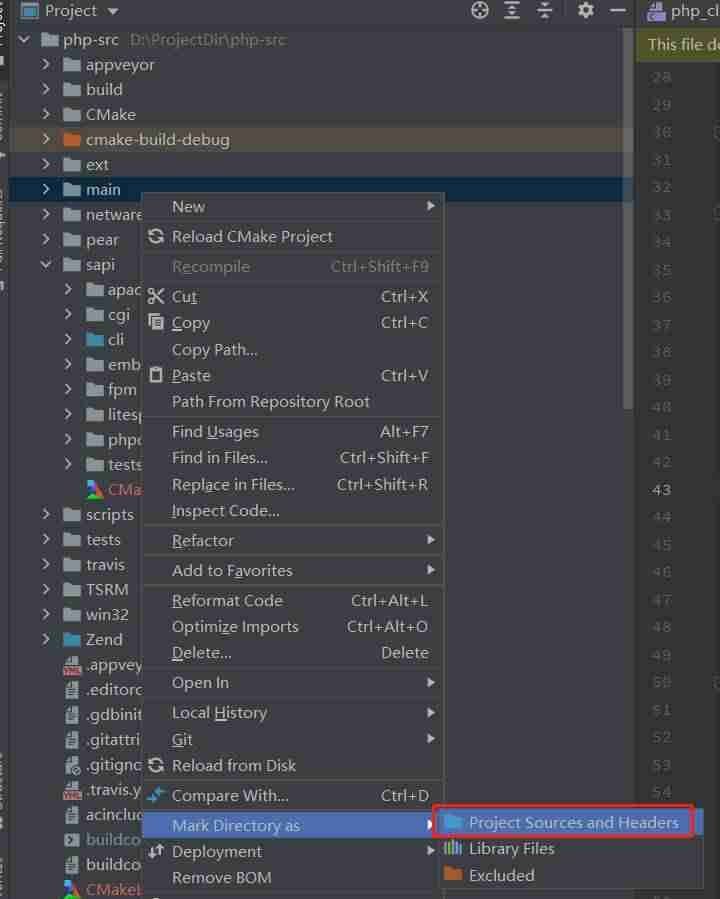The width and height of the screenshot is (720, 899).
Task: Hide the Project tool window with minus icon
Action: [618, 10]
